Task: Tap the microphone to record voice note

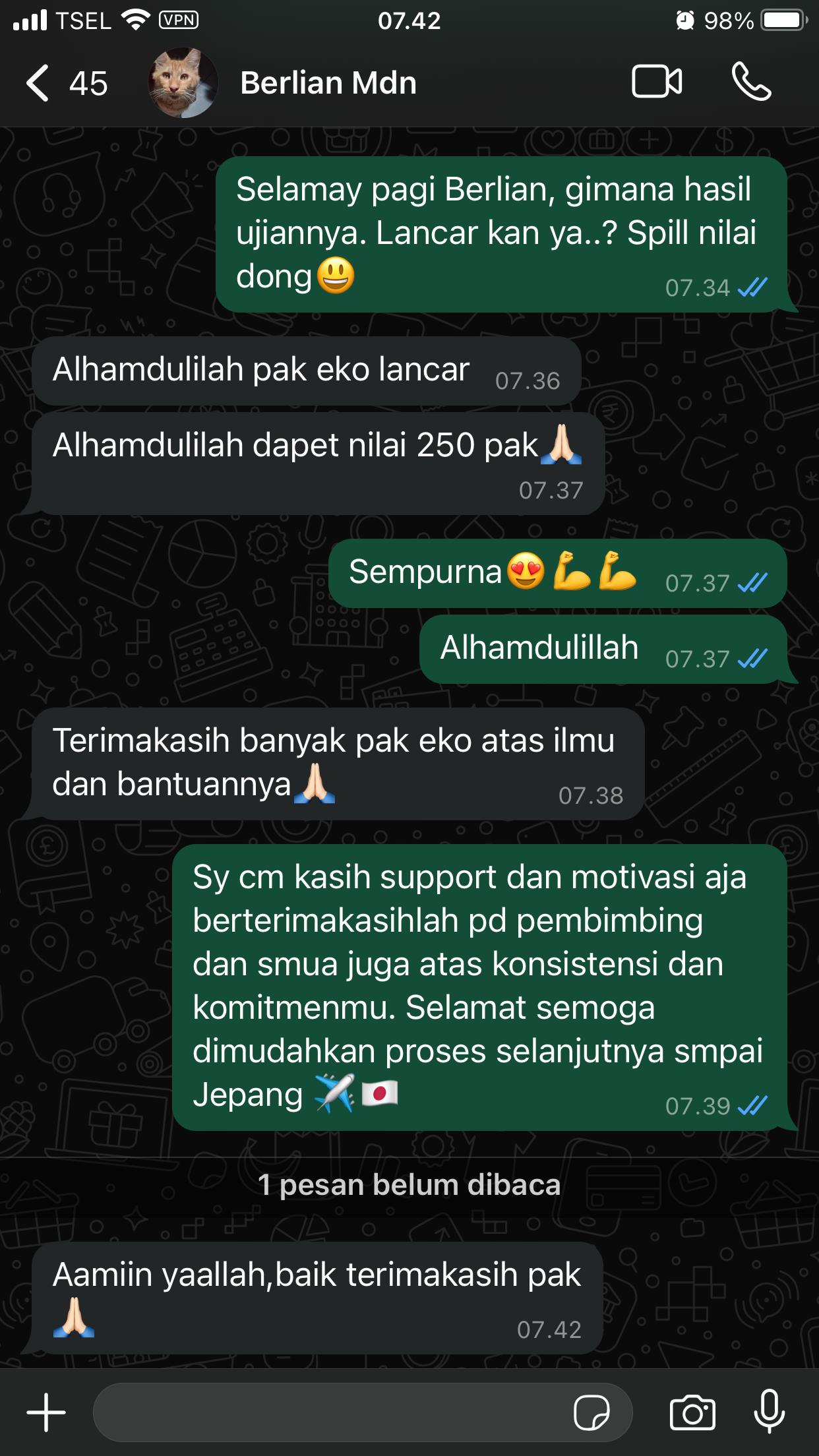Action: point(770,1411)
